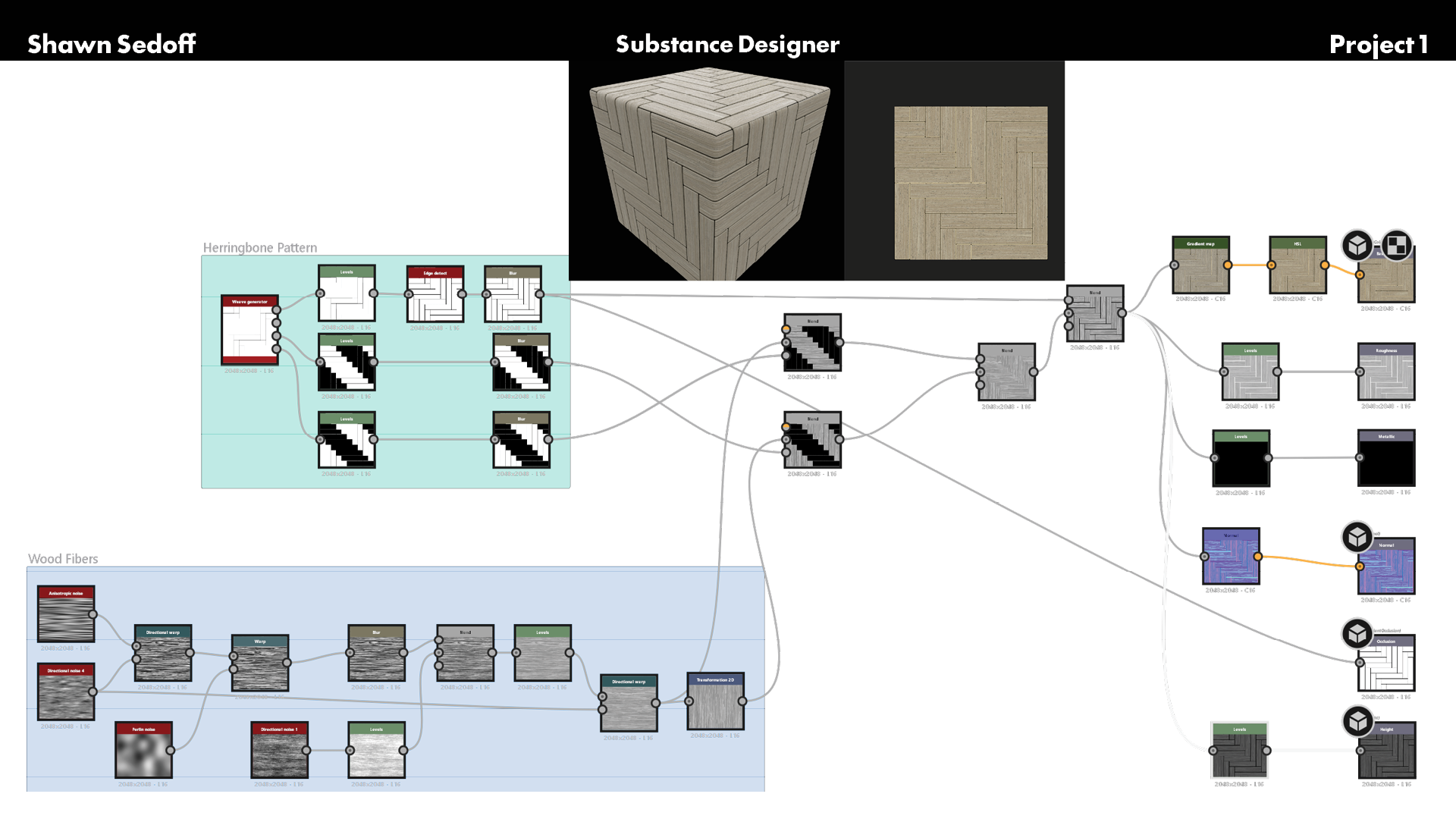
Task: Select the blue Normal filter node
Action: click(1231, 557)
